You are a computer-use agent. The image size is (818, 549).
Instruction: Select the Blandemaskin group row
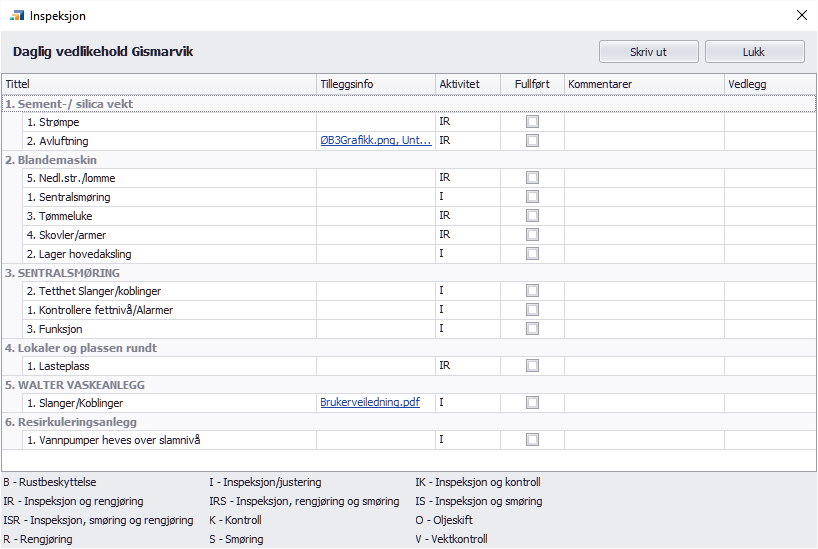52,160
